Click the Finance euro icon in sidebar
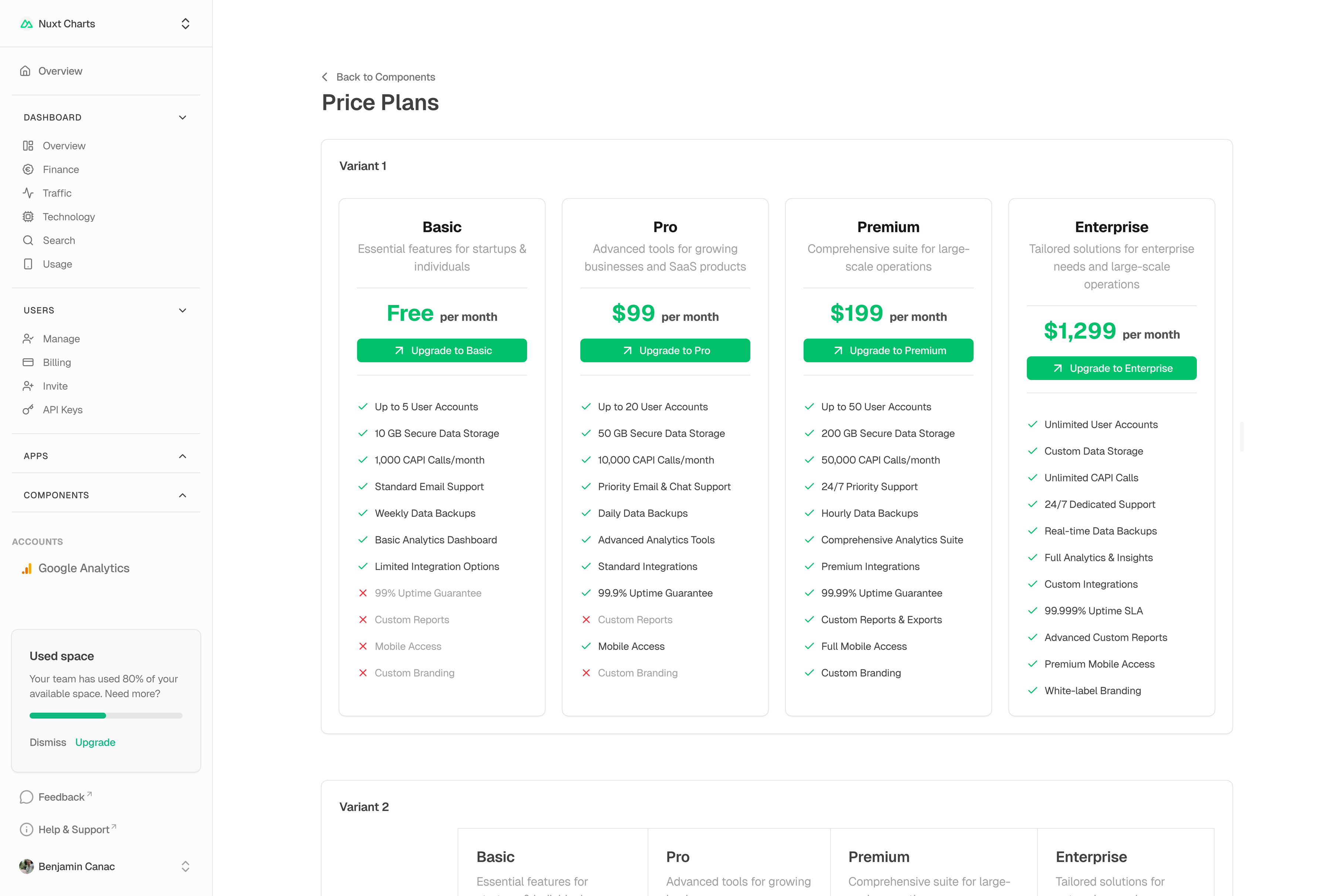The width and height of the screenshot is (1341, 896). (x=28, y=169)
